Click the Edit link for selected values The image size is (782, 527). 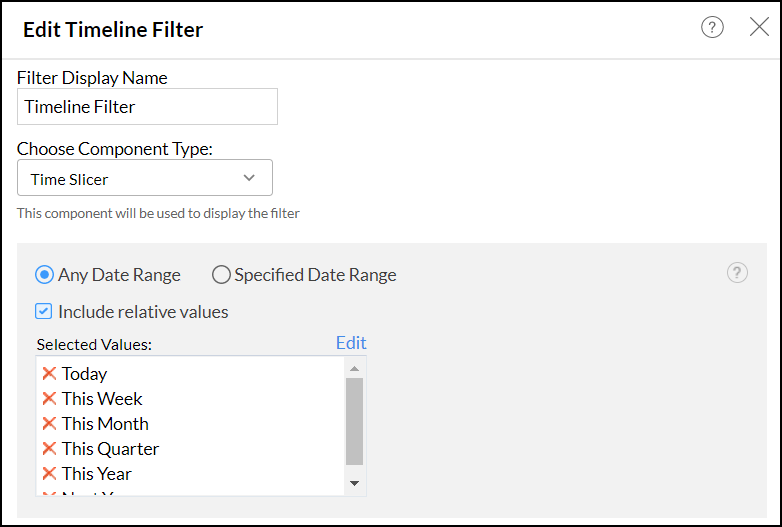[x=351, y=343]
